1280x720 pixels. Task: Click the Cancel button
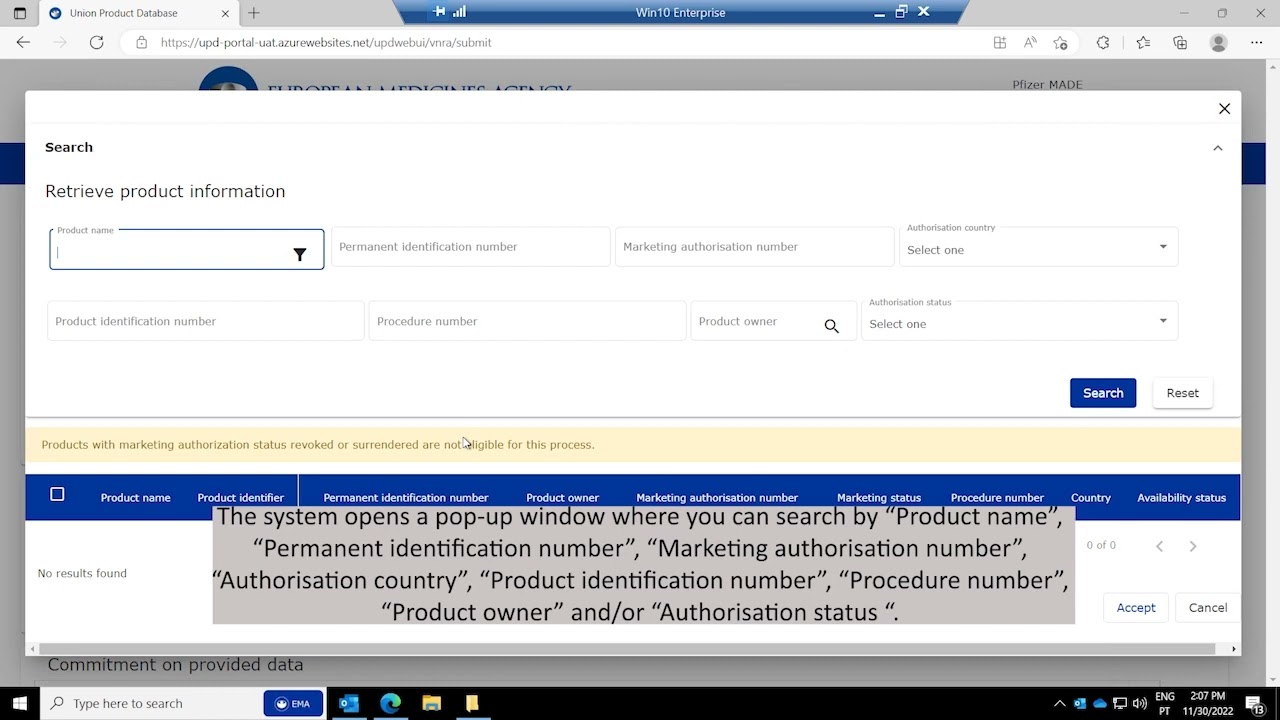[1207, 607]
